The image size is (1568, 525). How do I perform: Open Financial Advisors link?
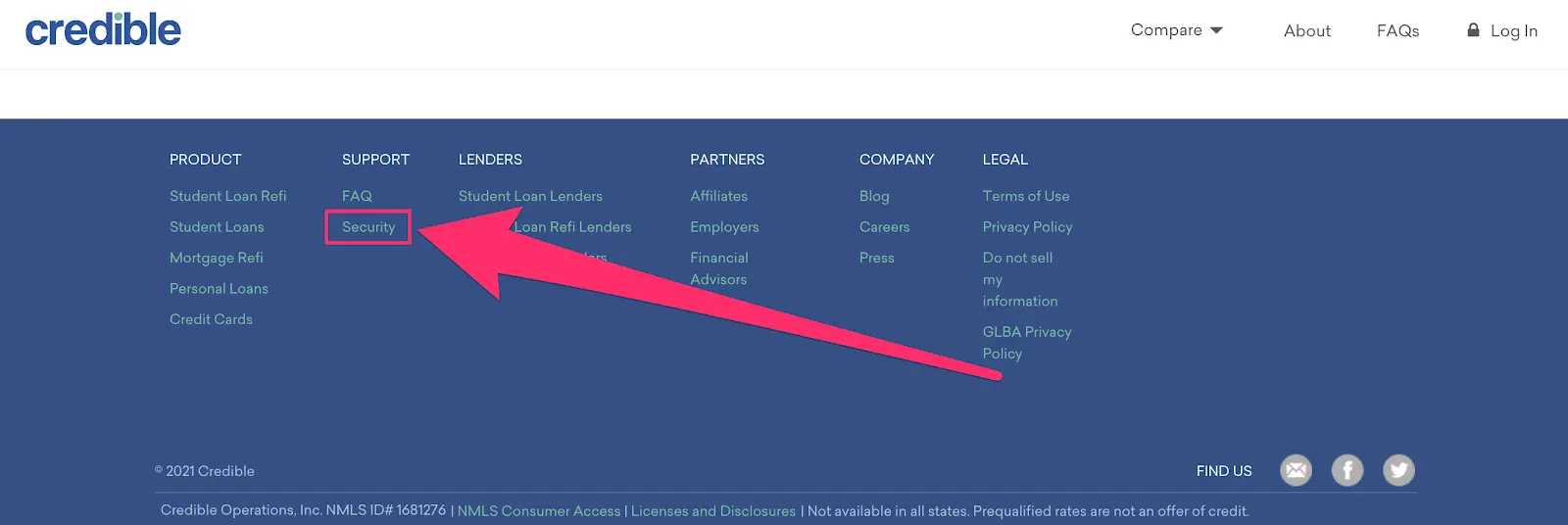(x=719, y=268)
